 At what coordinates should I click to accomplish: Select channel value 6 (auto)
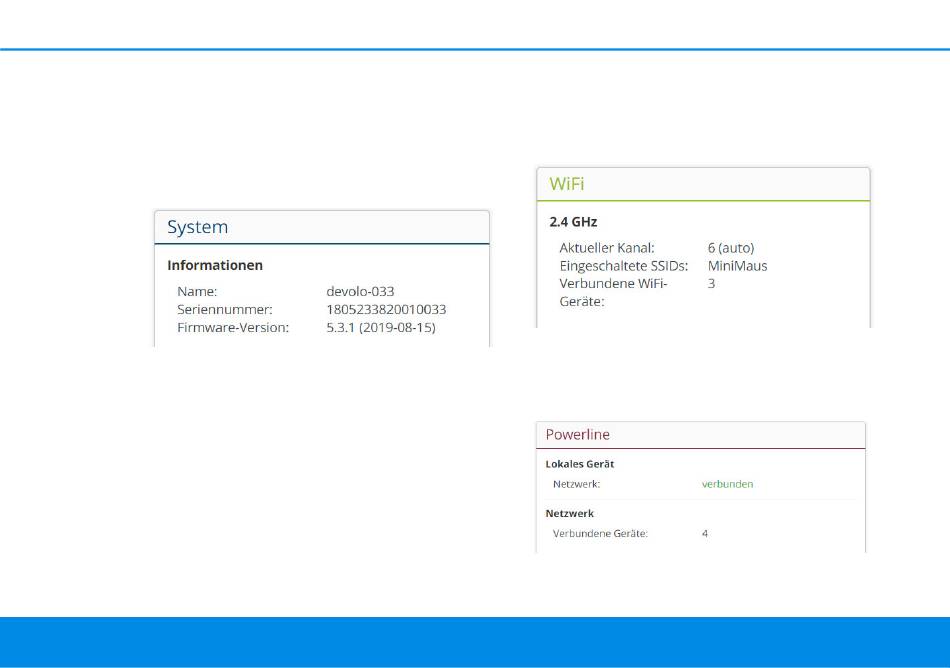coord(731,248)
